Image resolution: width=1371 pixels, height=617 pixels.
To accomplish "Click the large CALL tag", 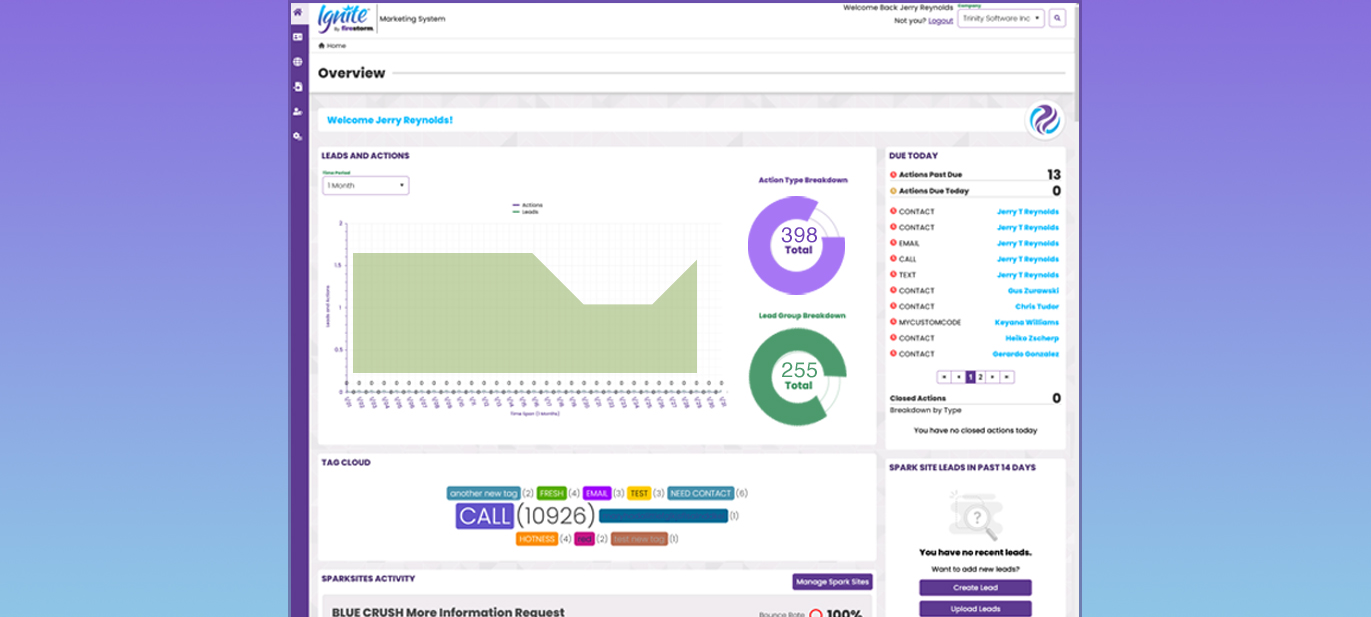I will point(485,516).
